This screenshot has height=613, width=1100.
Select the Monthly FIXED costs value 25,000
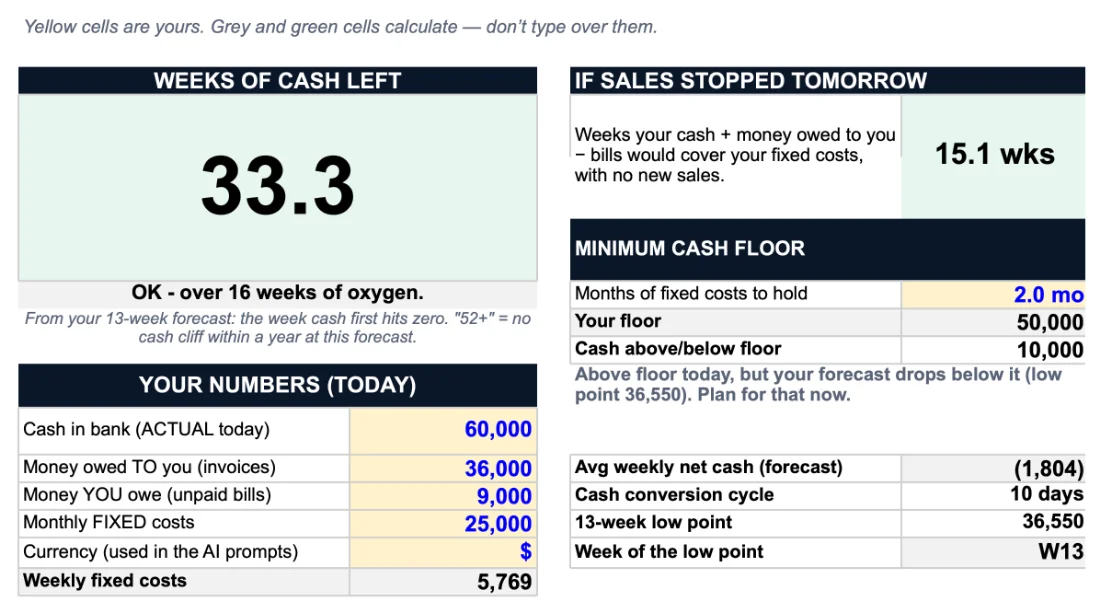(x=443, y=523)
